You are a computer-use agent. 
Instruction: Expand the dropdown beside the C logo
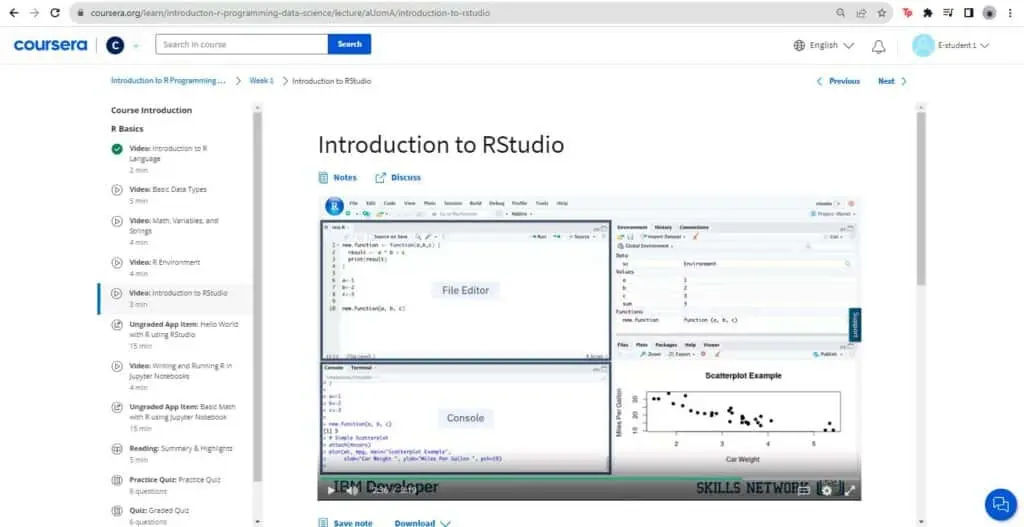tap(136, 46)
